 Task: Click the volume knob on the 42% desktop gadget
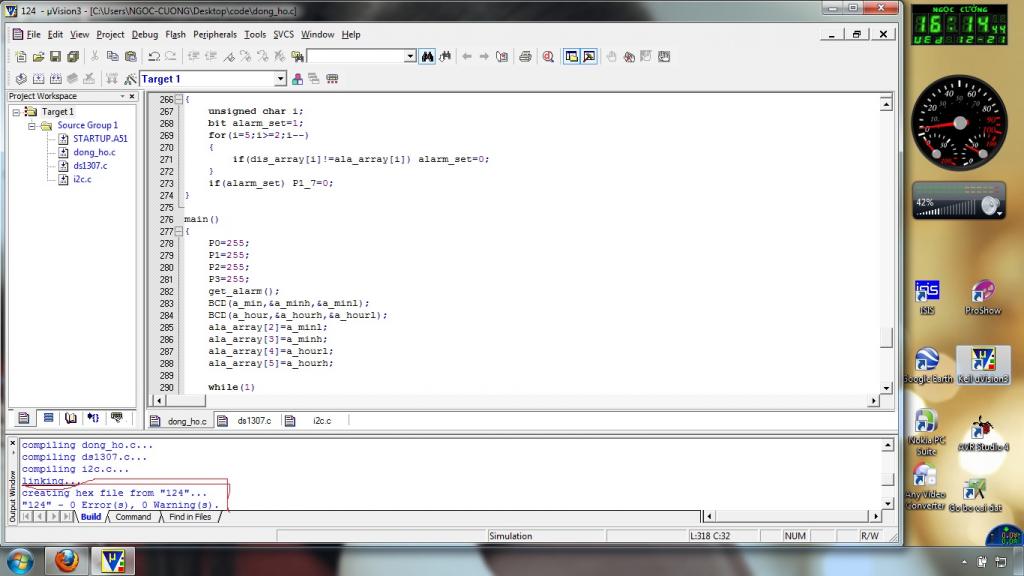click(991, 206)
